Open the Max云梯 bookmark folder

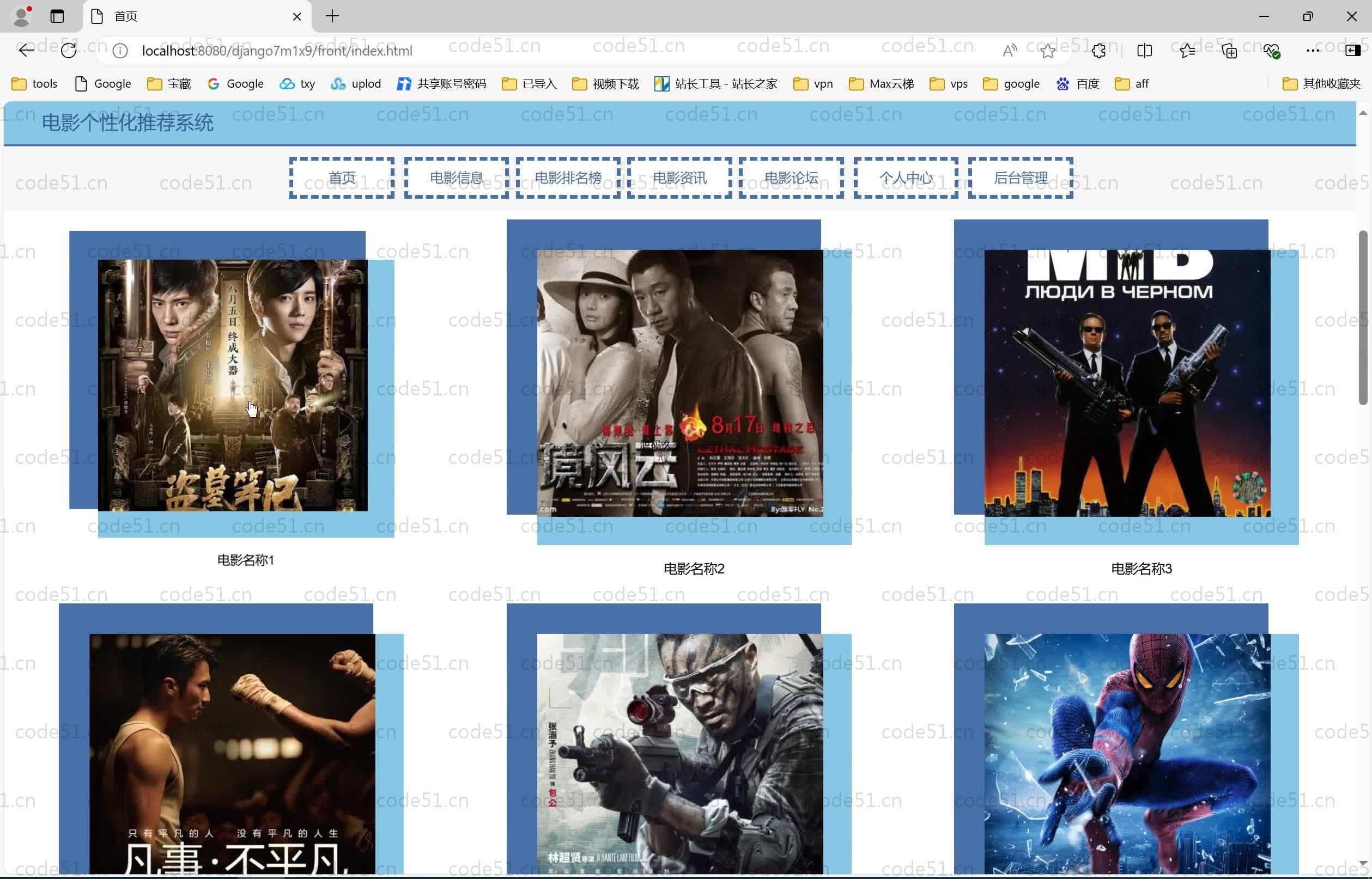pyautogui.click(x=882, y=84)
